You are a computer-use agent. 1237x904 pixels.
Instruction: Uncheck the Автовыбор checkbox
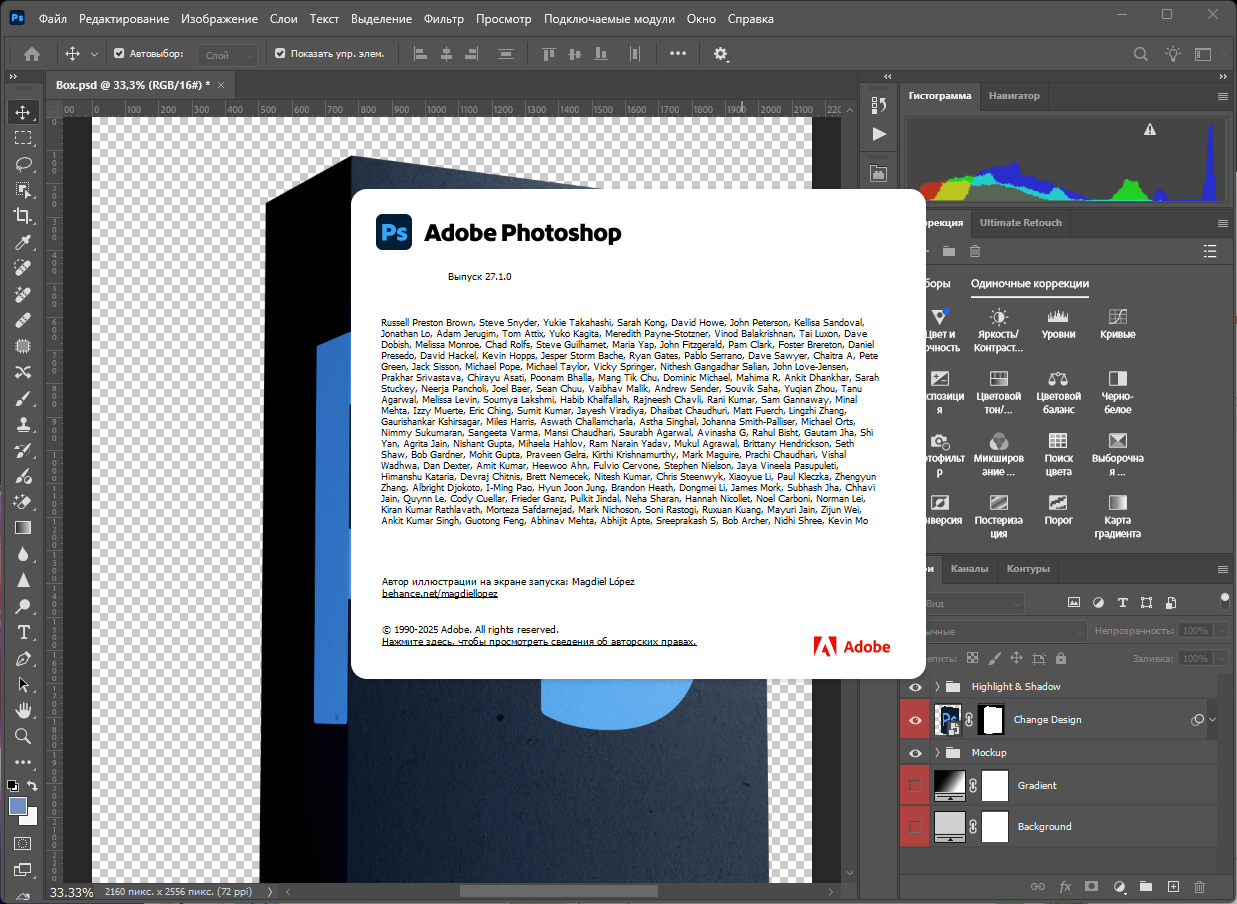click(x=120, y=54)
